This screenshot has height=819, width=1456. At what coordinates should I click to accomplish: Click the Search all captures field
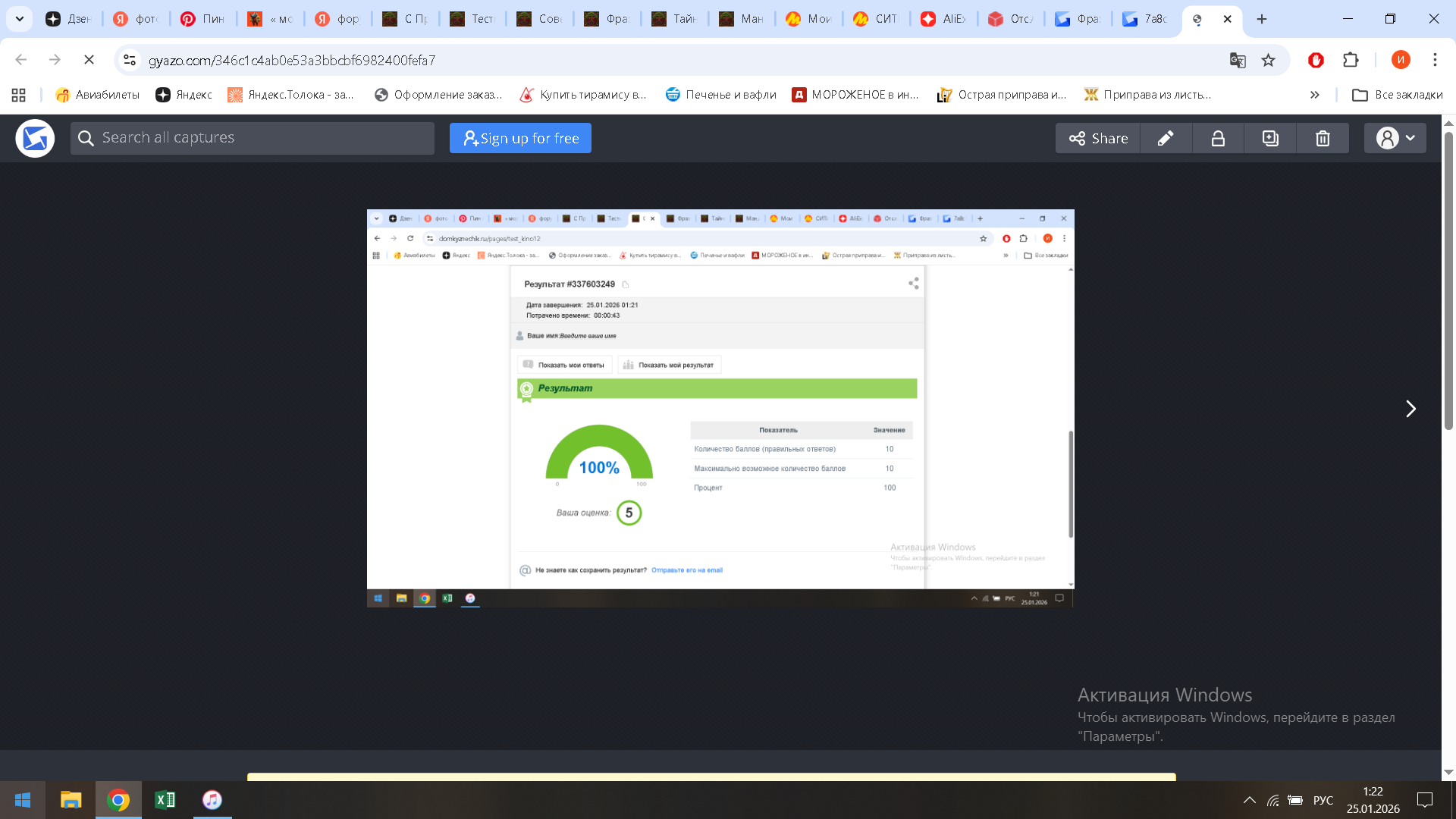coord(253,137)
